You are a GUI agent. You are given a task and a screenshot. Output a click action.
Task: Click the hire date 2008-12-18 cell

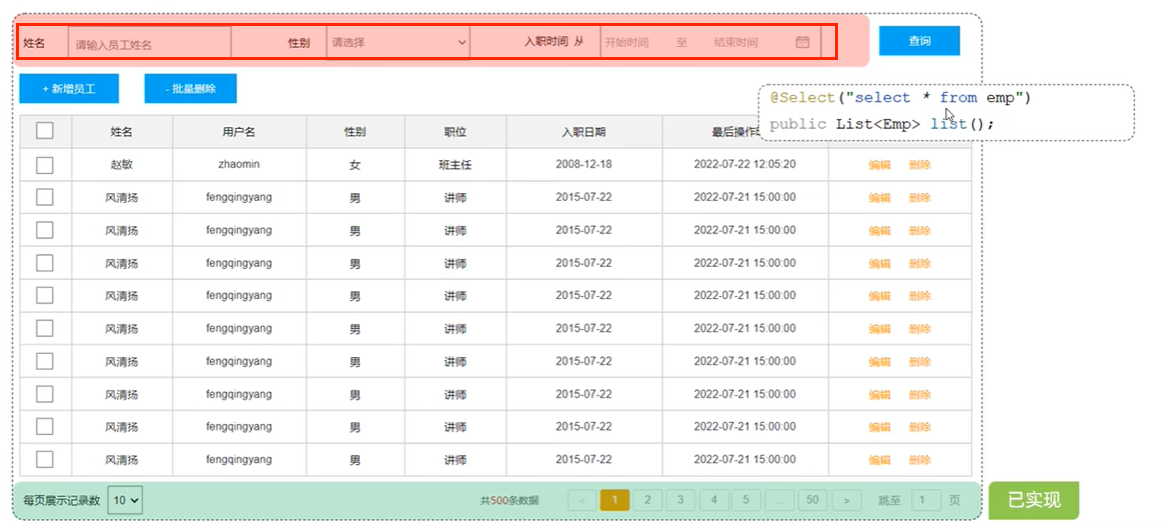[x=583, y=164]
